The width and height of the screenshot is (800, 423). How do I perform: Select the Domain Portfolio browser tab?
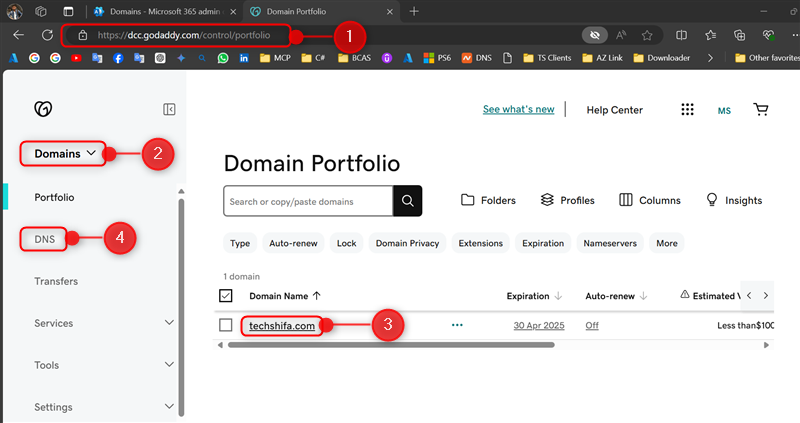pos(321,11)
